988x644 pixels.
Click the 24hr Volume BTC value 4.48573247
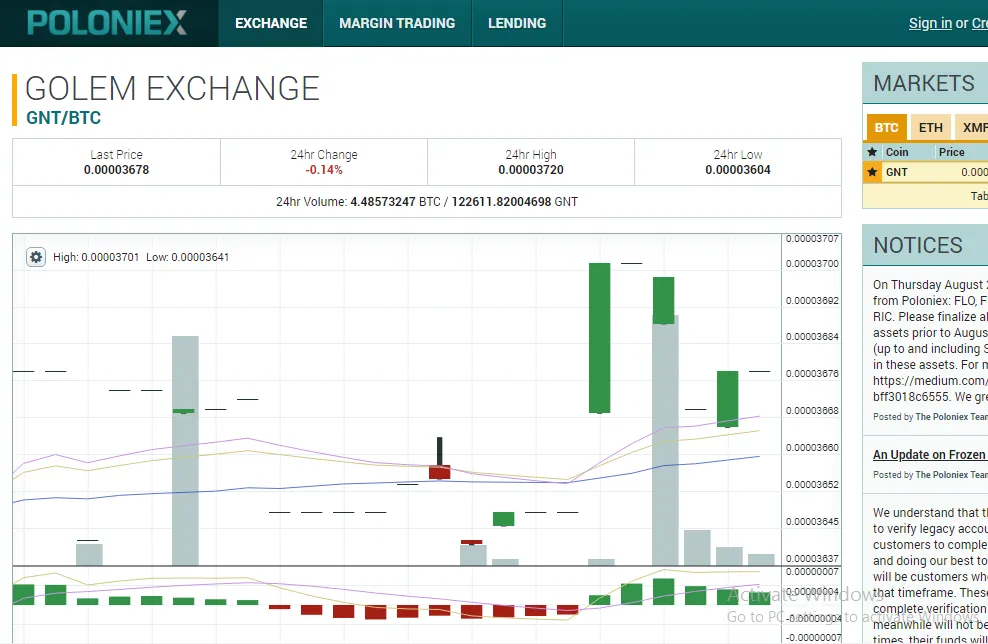coord(383,202)
